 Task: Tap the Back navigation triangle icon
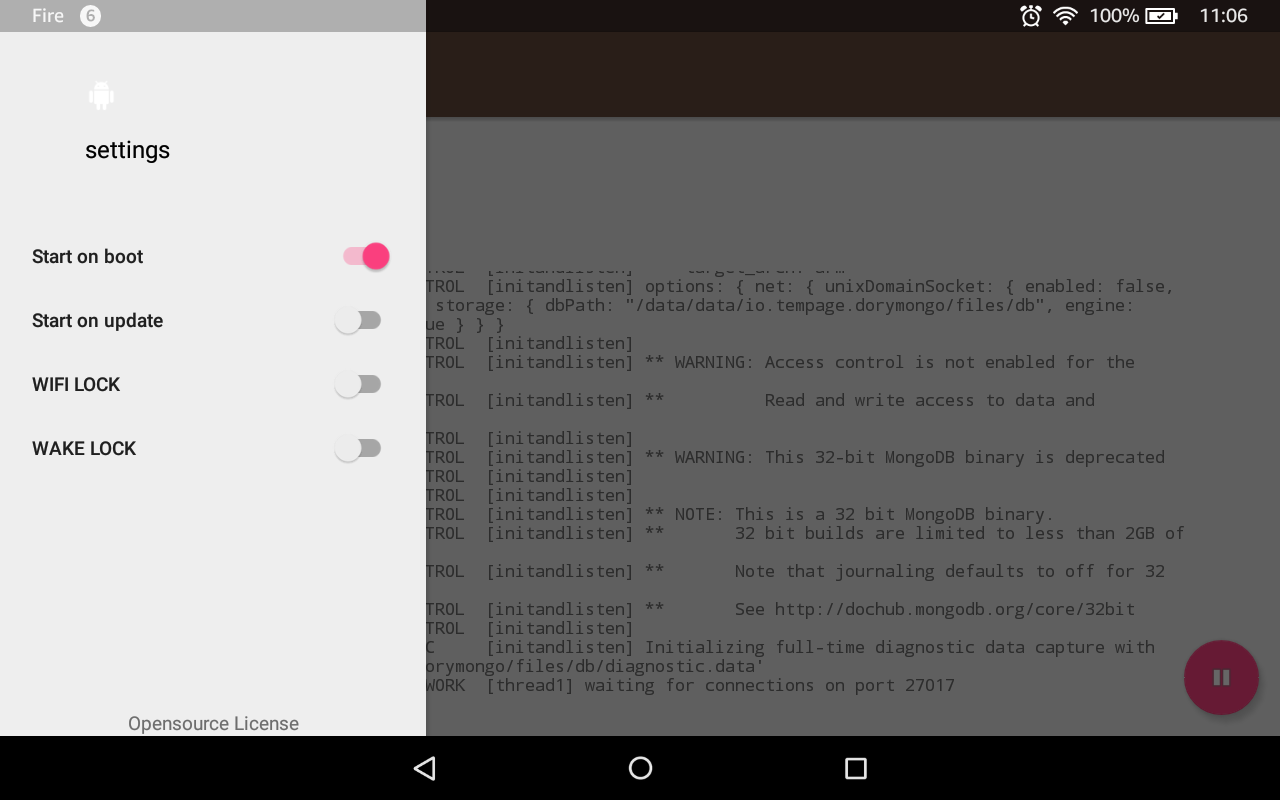(x=425, y=768)
